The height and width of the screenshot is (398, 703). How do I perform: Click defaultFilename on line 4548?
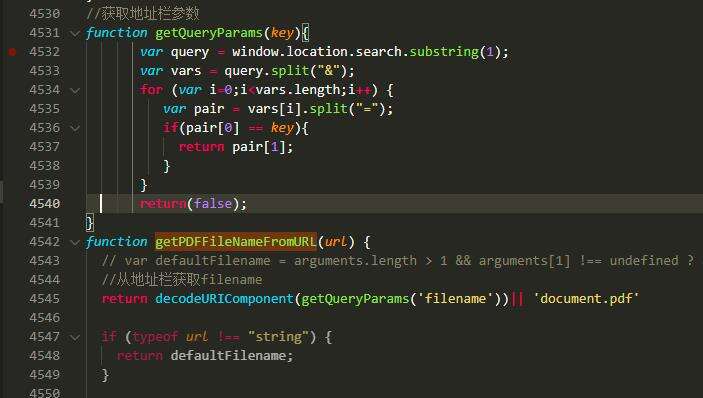[229, 356]
